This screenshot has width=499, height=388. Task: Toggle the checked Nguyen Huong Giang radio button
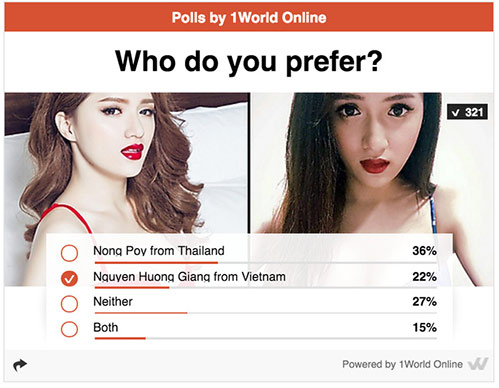(69, 279)
